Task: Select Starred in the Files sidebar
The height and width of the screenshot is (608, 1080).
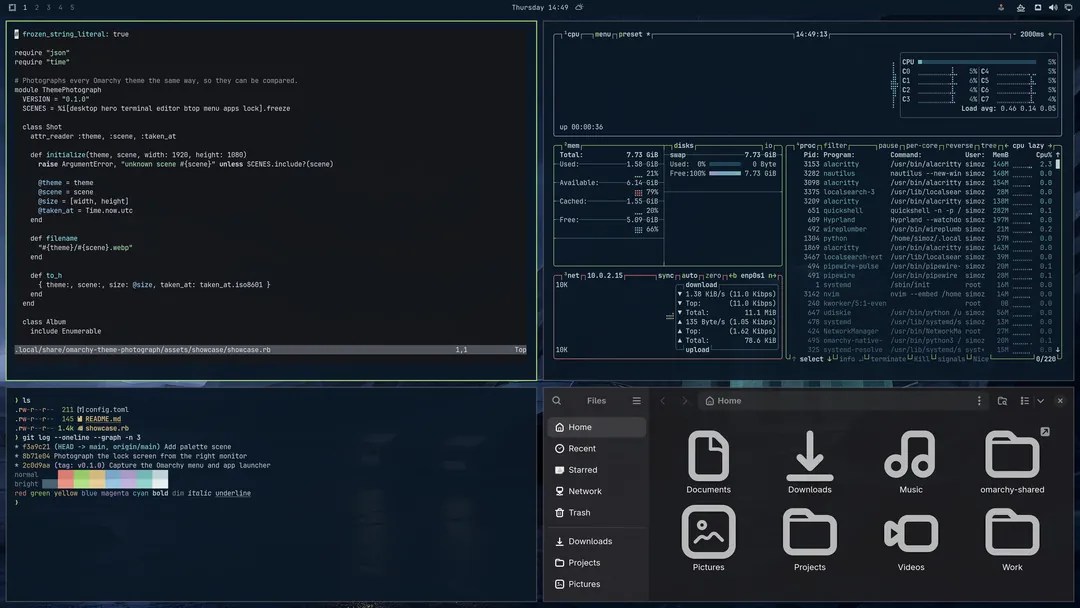Action: (x=596, y=470)
